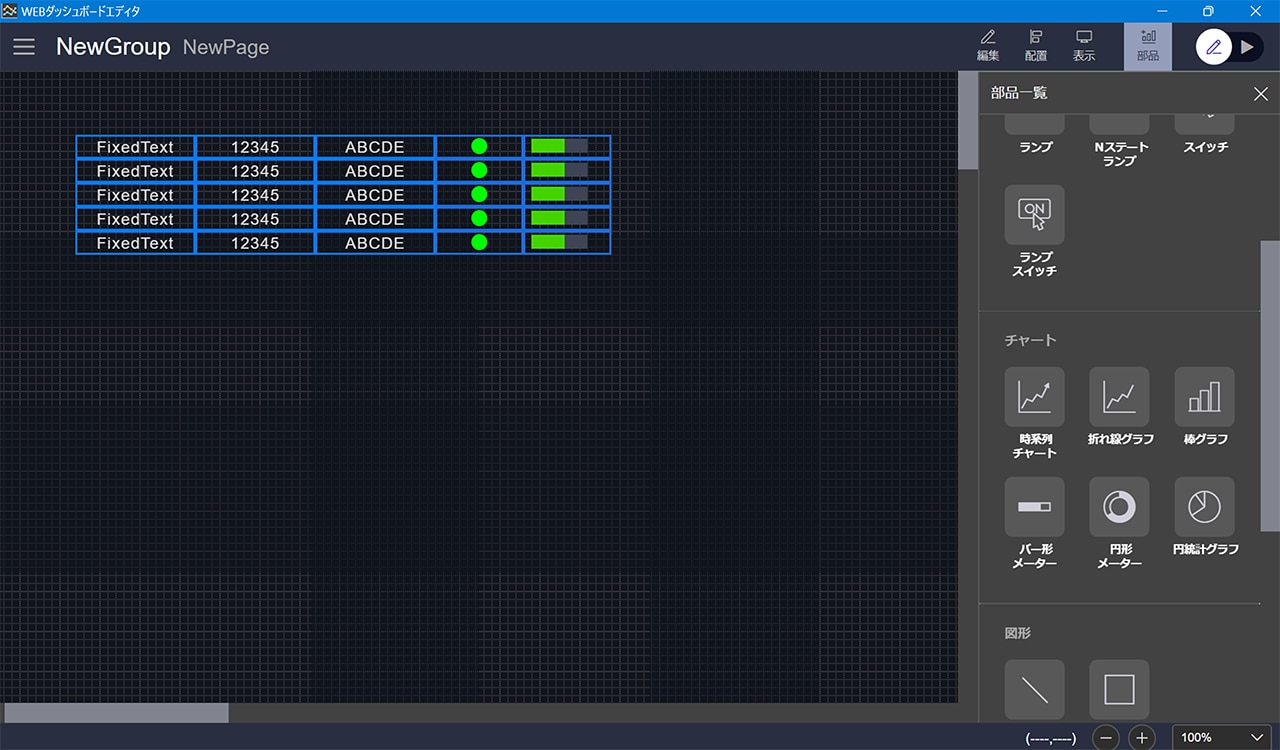Select the line graph (折れ線グラフ) part
1280x750 pixels.
[1119, 397]
